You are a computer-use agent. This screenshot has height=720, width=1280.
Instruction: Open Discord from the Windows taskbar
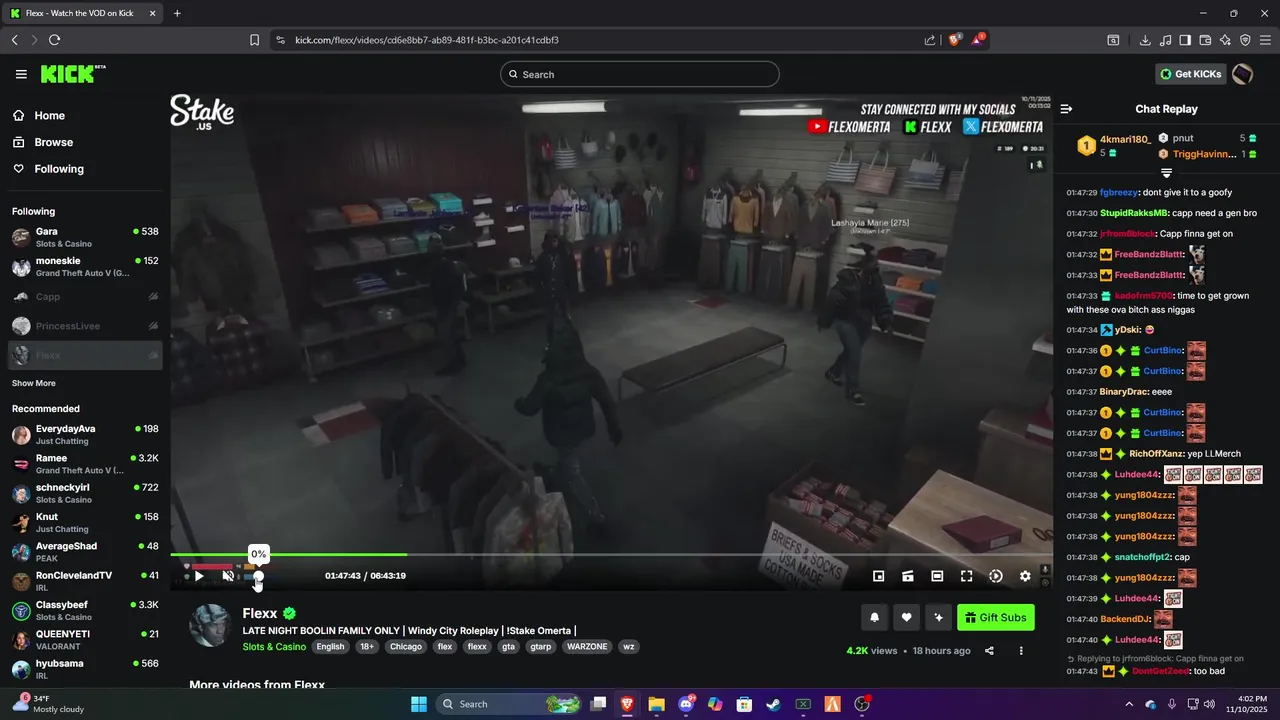pos(686,704)
